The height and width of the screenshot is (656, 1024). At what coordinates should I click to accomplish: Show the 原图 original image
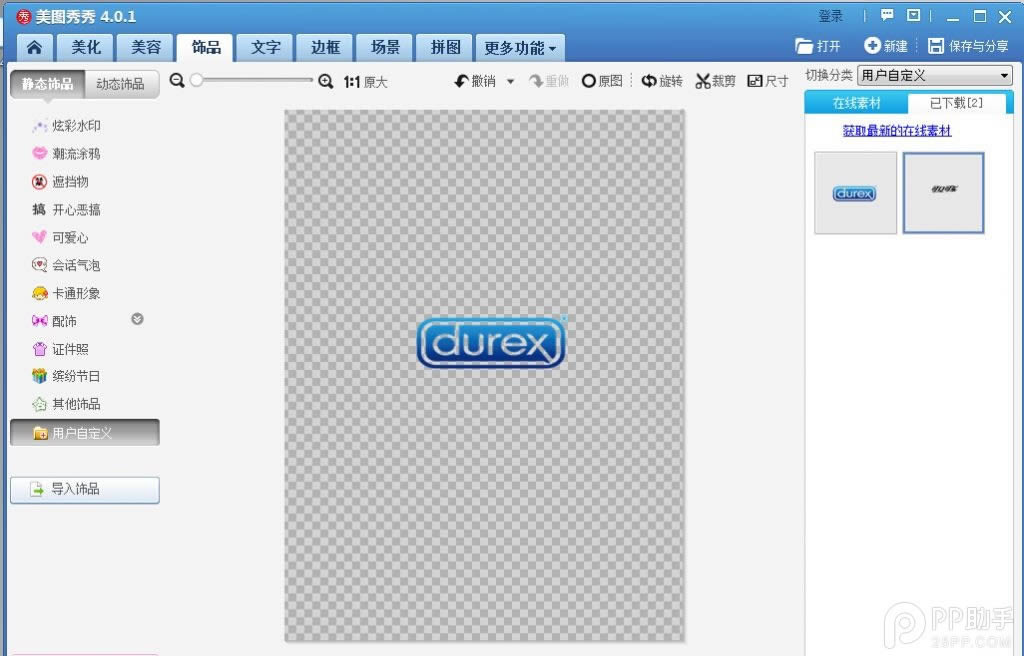pyautogui.click(x=601, y=81)
